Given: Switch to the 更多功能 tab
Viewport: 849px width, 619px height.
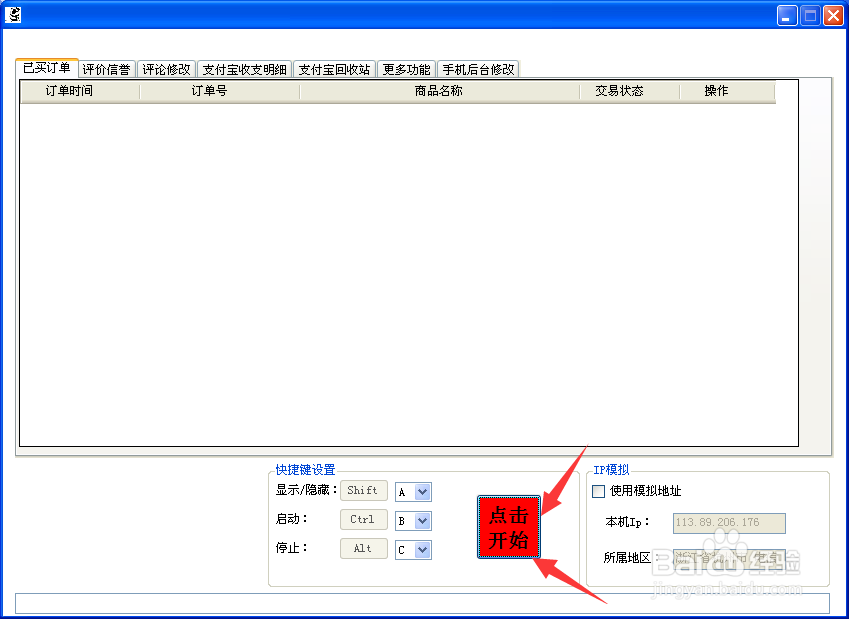Looking at the screenshot, I should (405, 69).
